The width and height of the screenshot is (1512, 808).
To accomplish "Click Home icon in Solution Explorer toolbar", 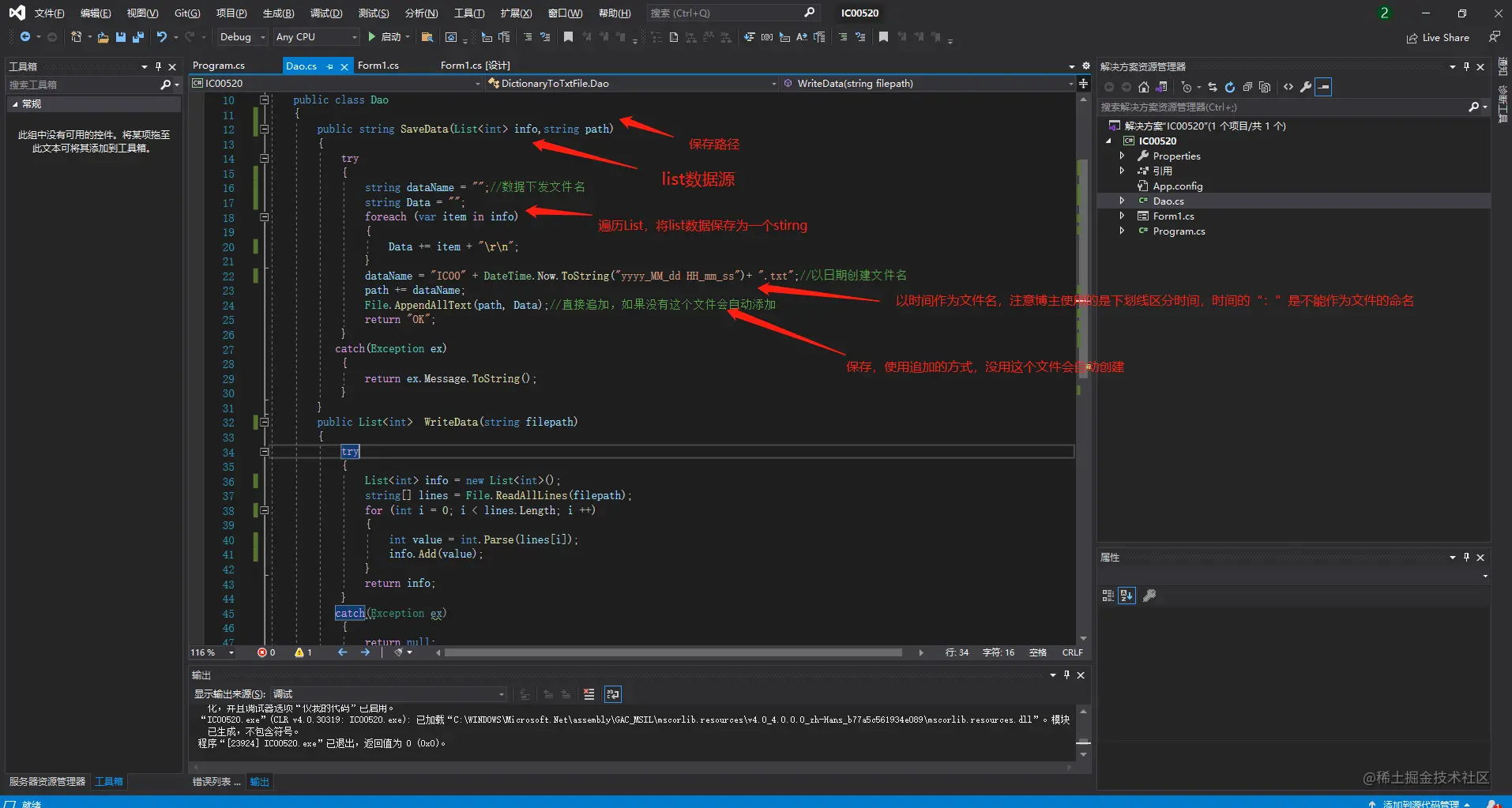I will pyautogui.click(x=1143, y=87).
